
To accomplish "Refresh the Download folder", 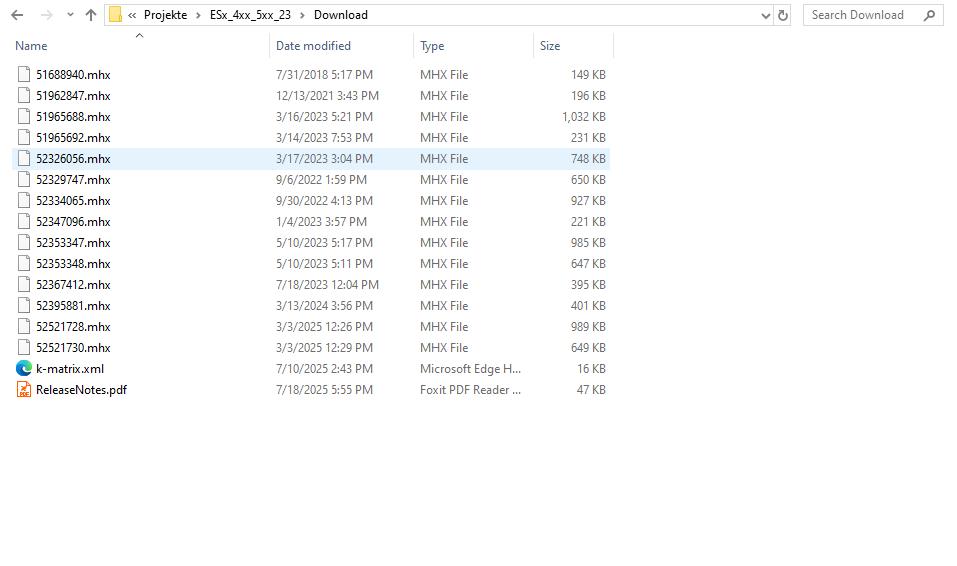I will [783, 16].
